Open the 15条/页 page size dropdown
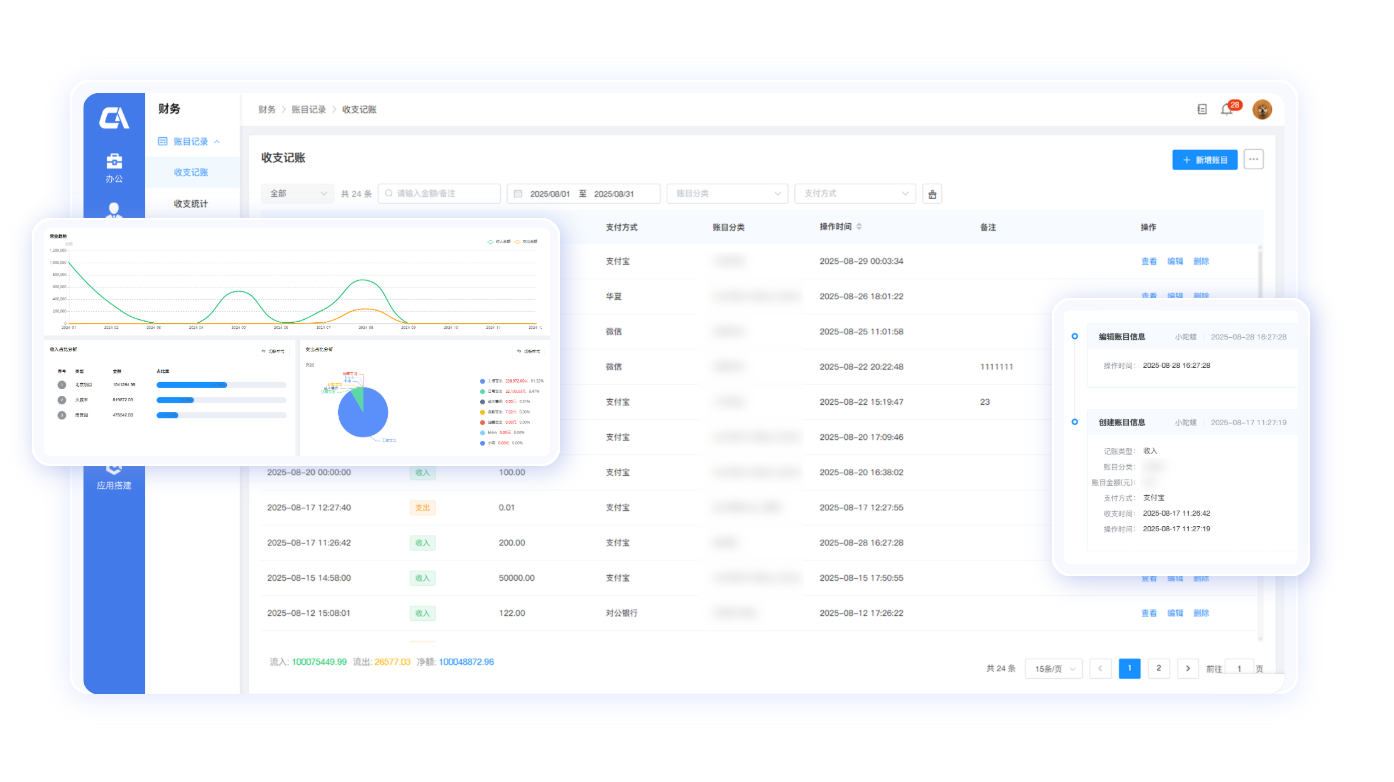The image size is (1394, 782). pyautogui.click(x=1053, y=668)
